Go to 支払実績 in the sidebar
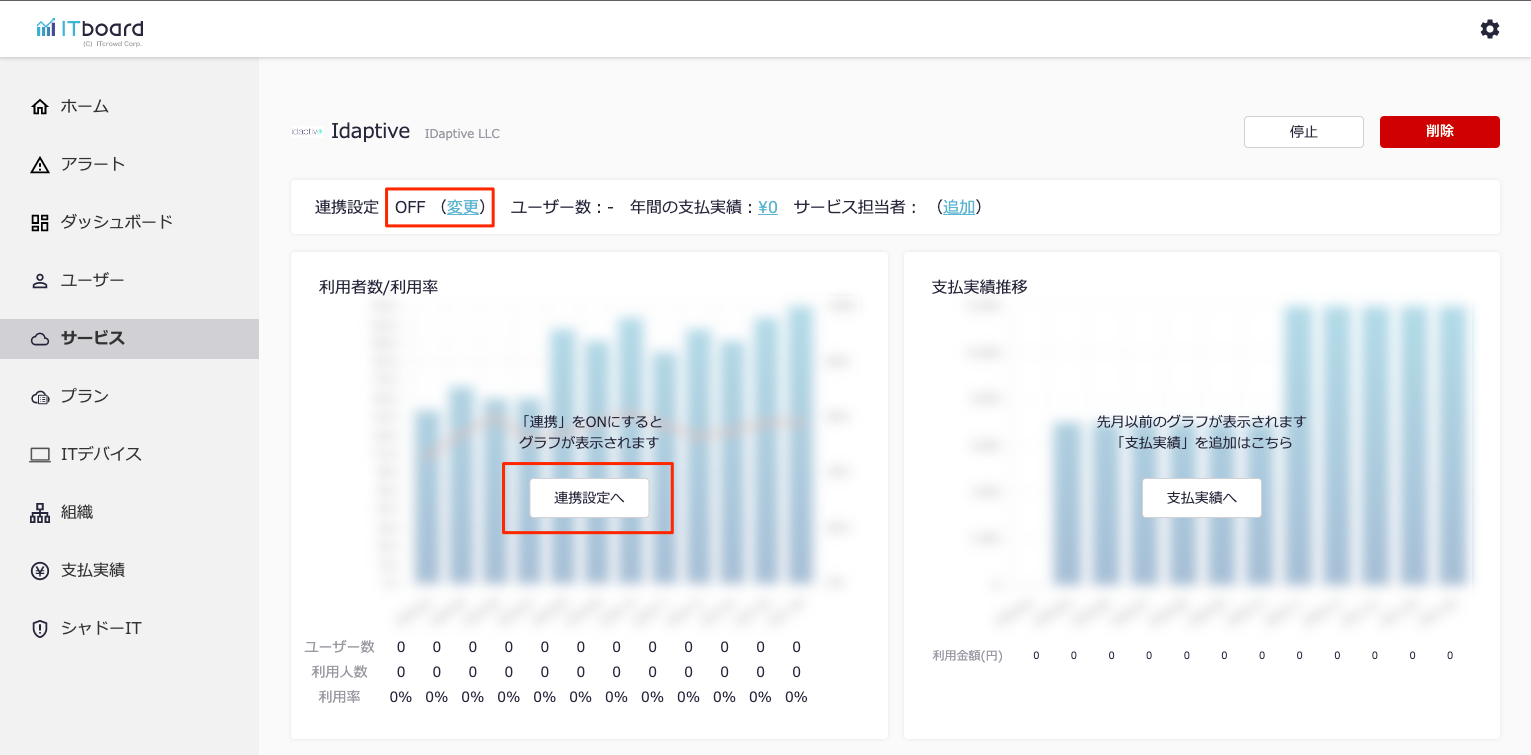Image resolution: width=1531 pixels, height=755 pixels. pos(92,570)
